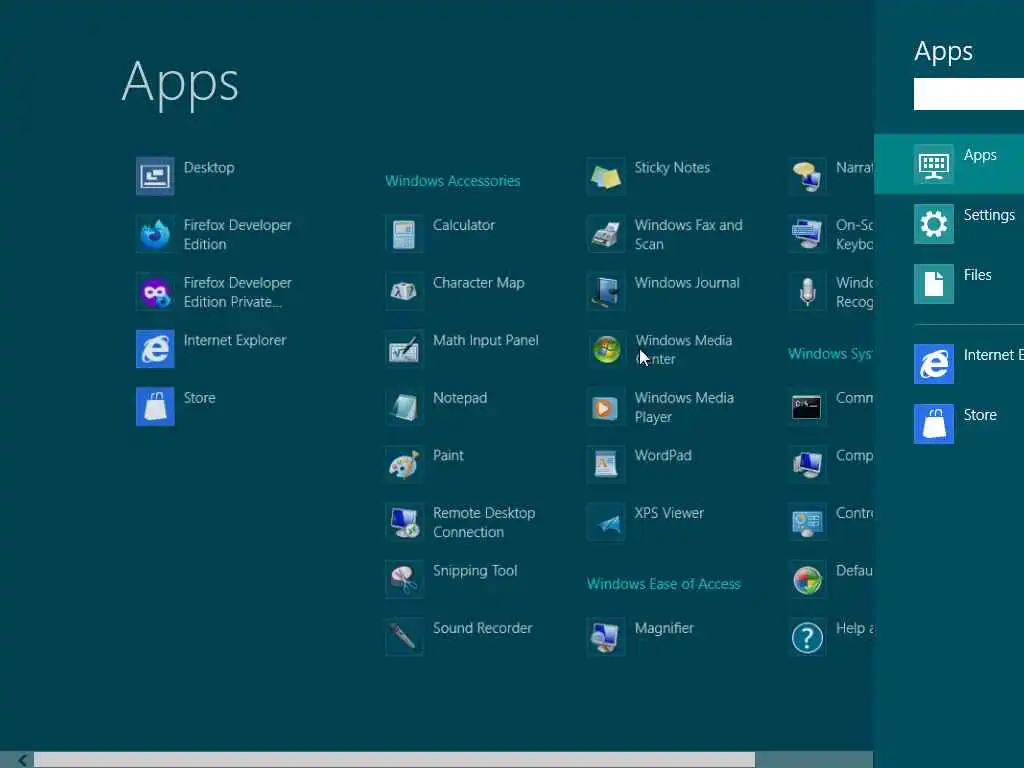The image size is (1024, 768).
Task: Click the search text box
Action: coord(968,94)
